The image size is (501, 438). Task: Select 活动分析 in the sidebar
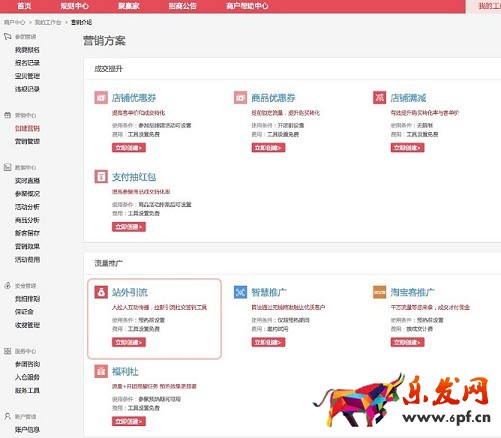coord(27,207)
